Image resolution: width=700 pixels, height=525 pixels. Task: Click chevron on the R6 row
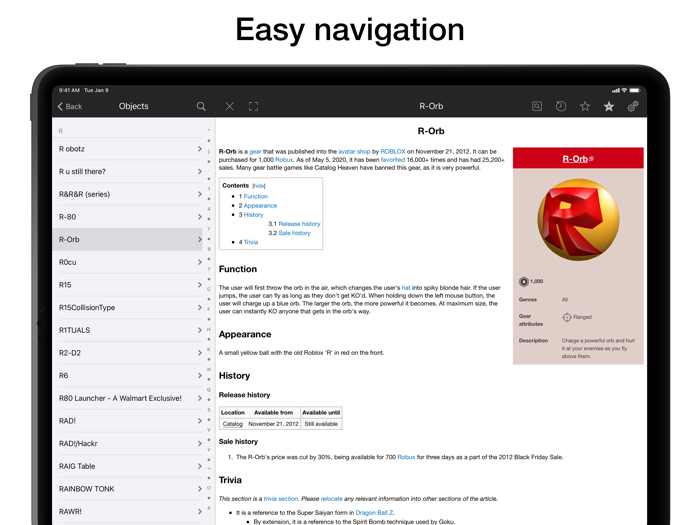click(200, 375)
